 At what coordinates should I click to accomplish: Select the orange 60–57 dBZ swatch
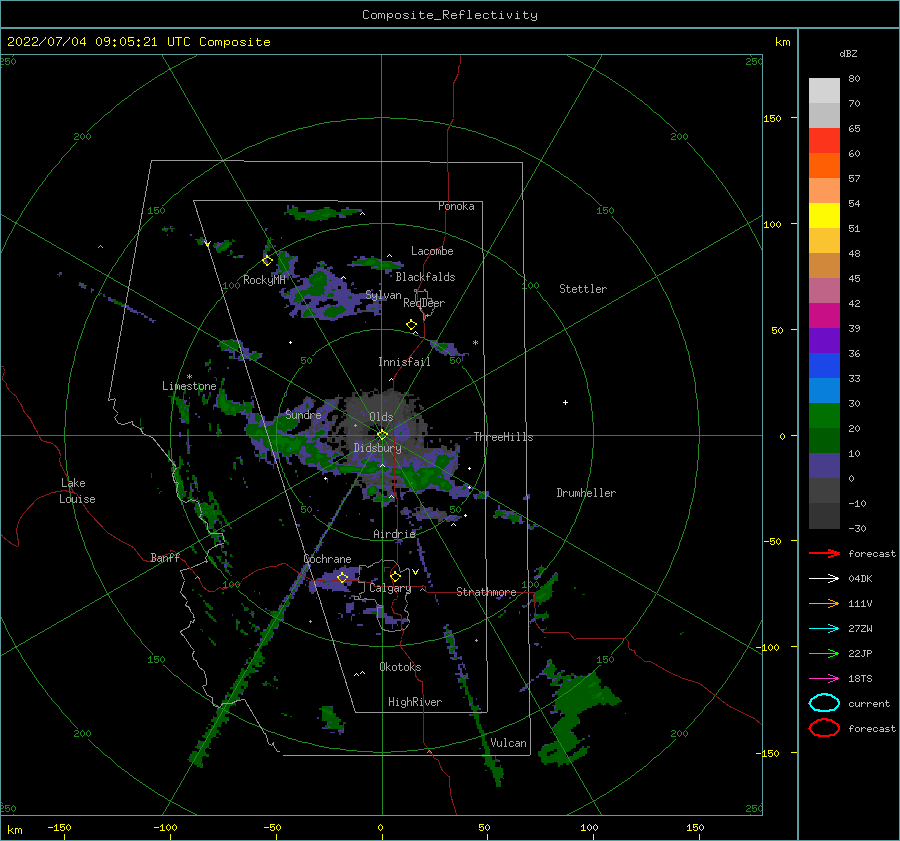[x=824, y=166]
